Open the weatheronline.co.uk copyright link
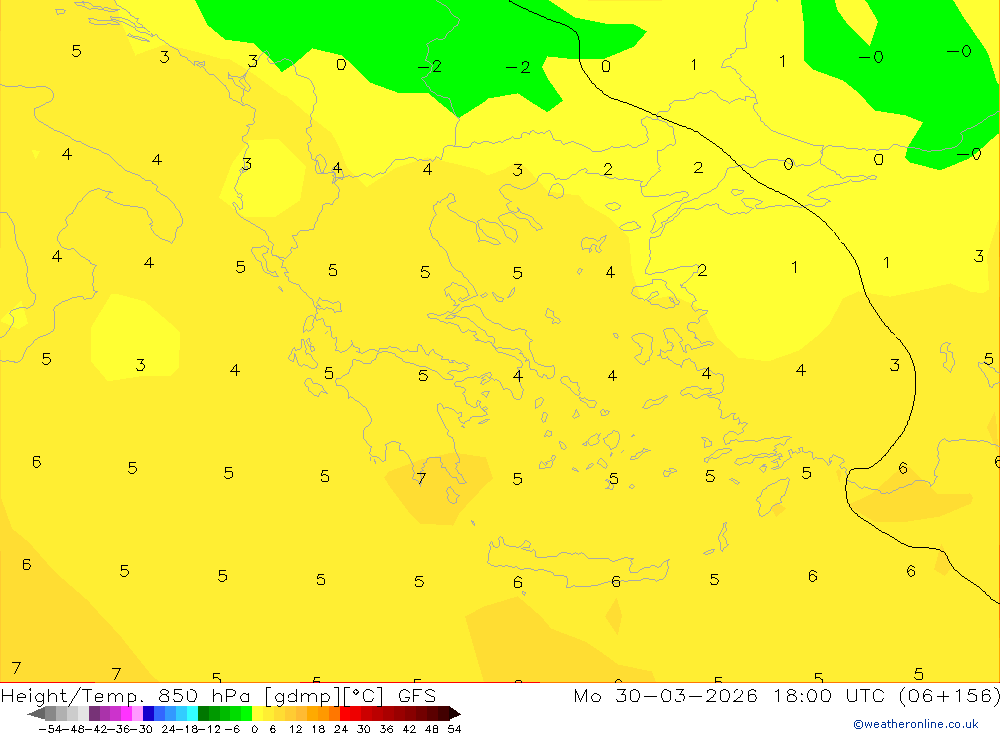The width and height of the screenshot is (1000, 733). (x=916, y=724)
